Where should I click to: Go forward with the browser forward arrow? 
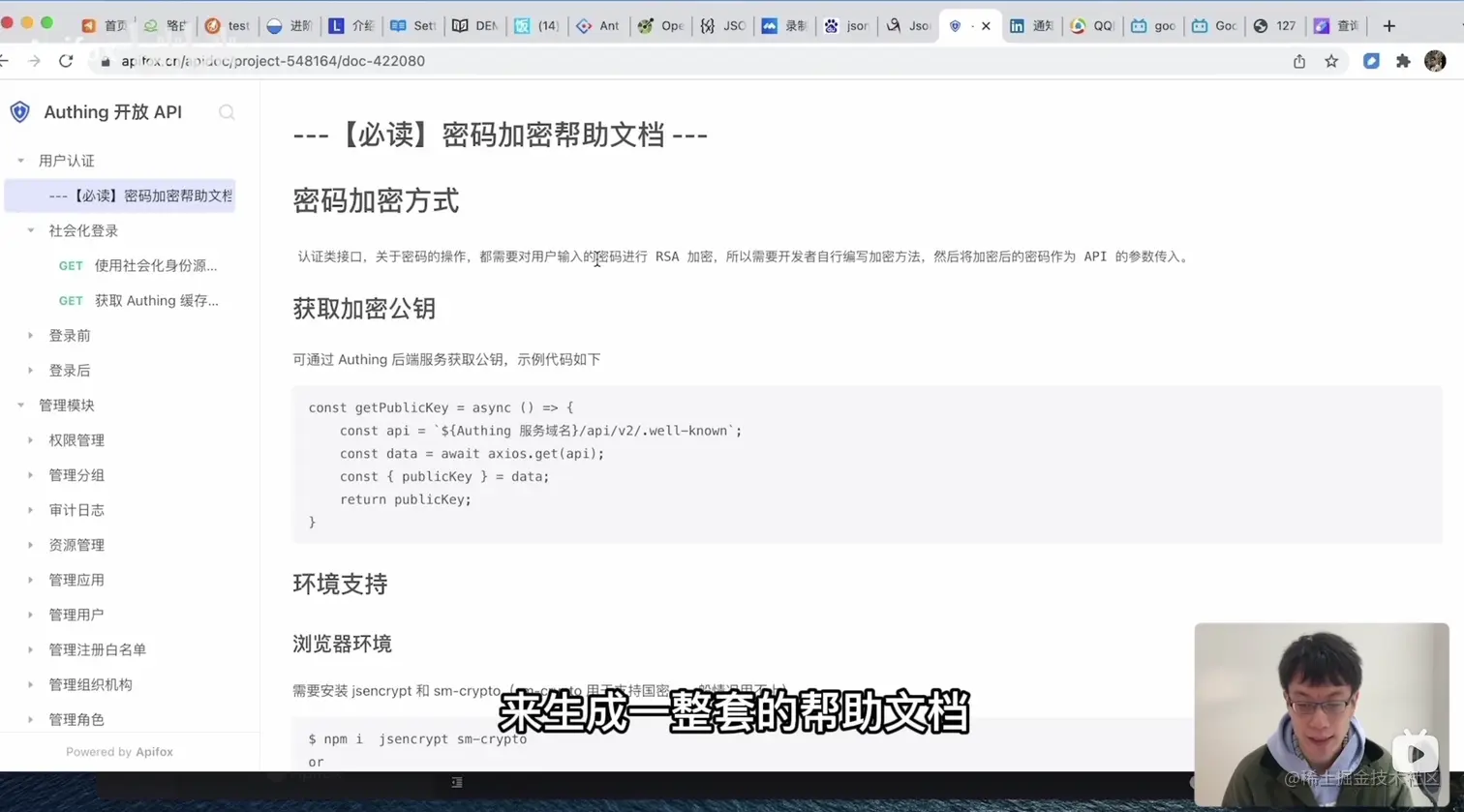pos(34,61)
